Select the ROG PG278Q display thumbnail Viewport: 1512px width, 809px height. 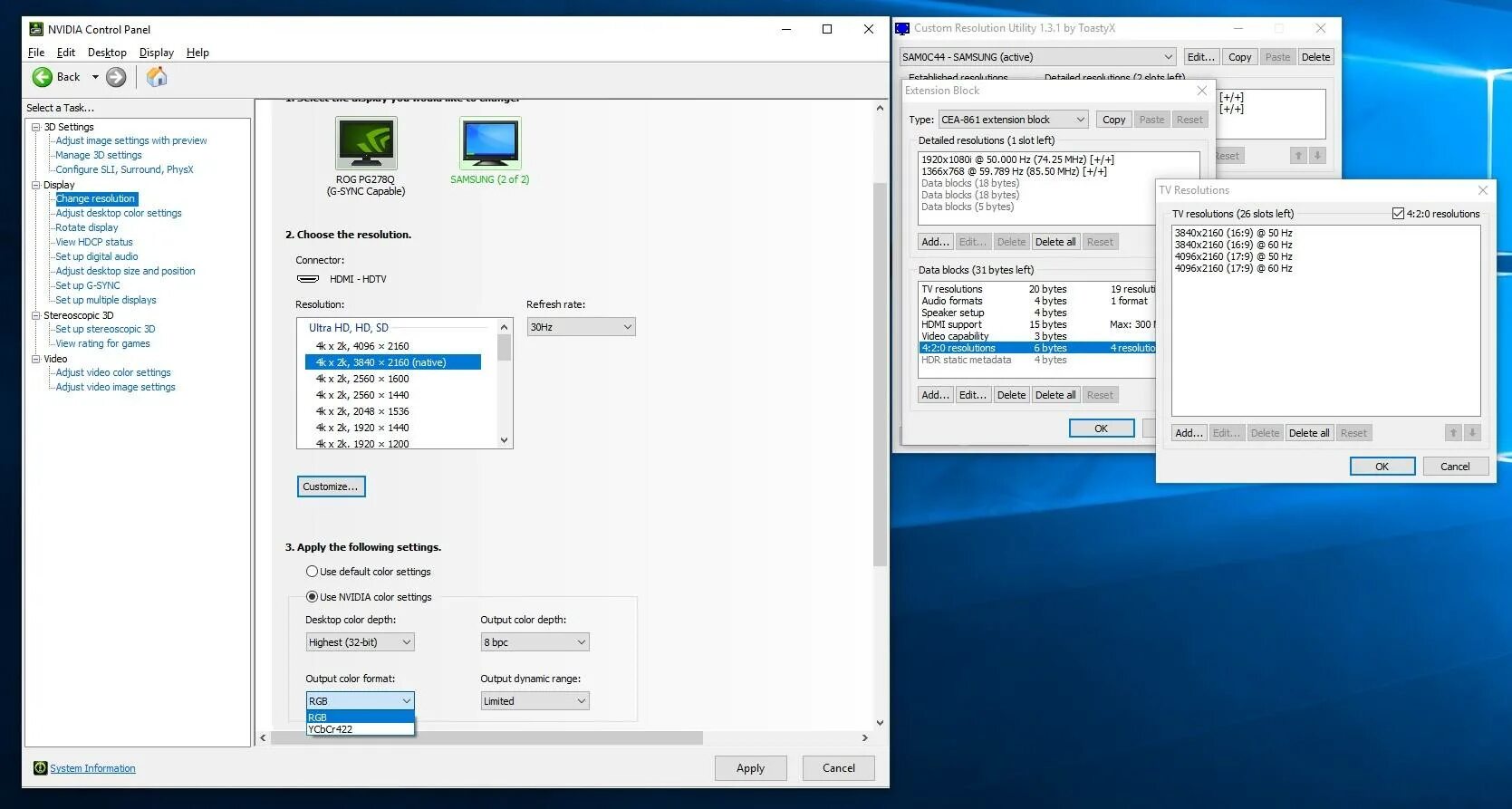click(x=366, y=143)
